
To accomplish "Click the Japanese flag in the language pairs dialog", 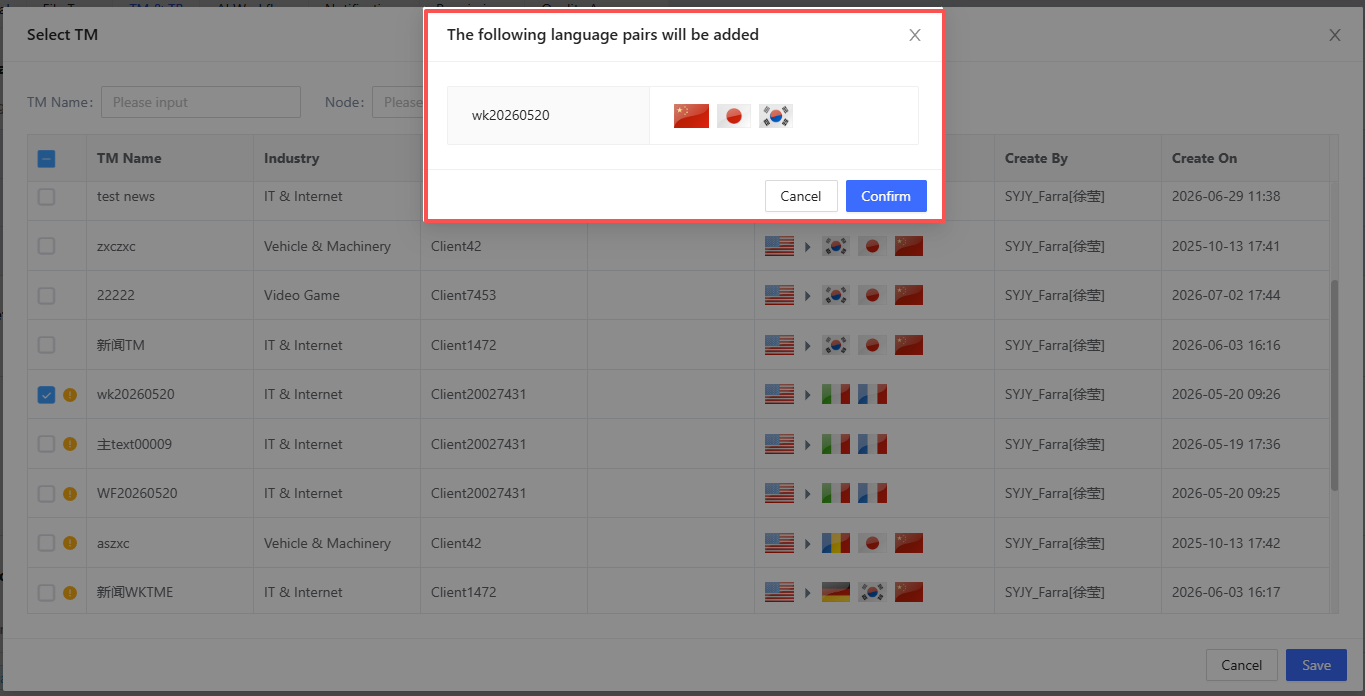I will pyautogui.click(x=734, y=116).
